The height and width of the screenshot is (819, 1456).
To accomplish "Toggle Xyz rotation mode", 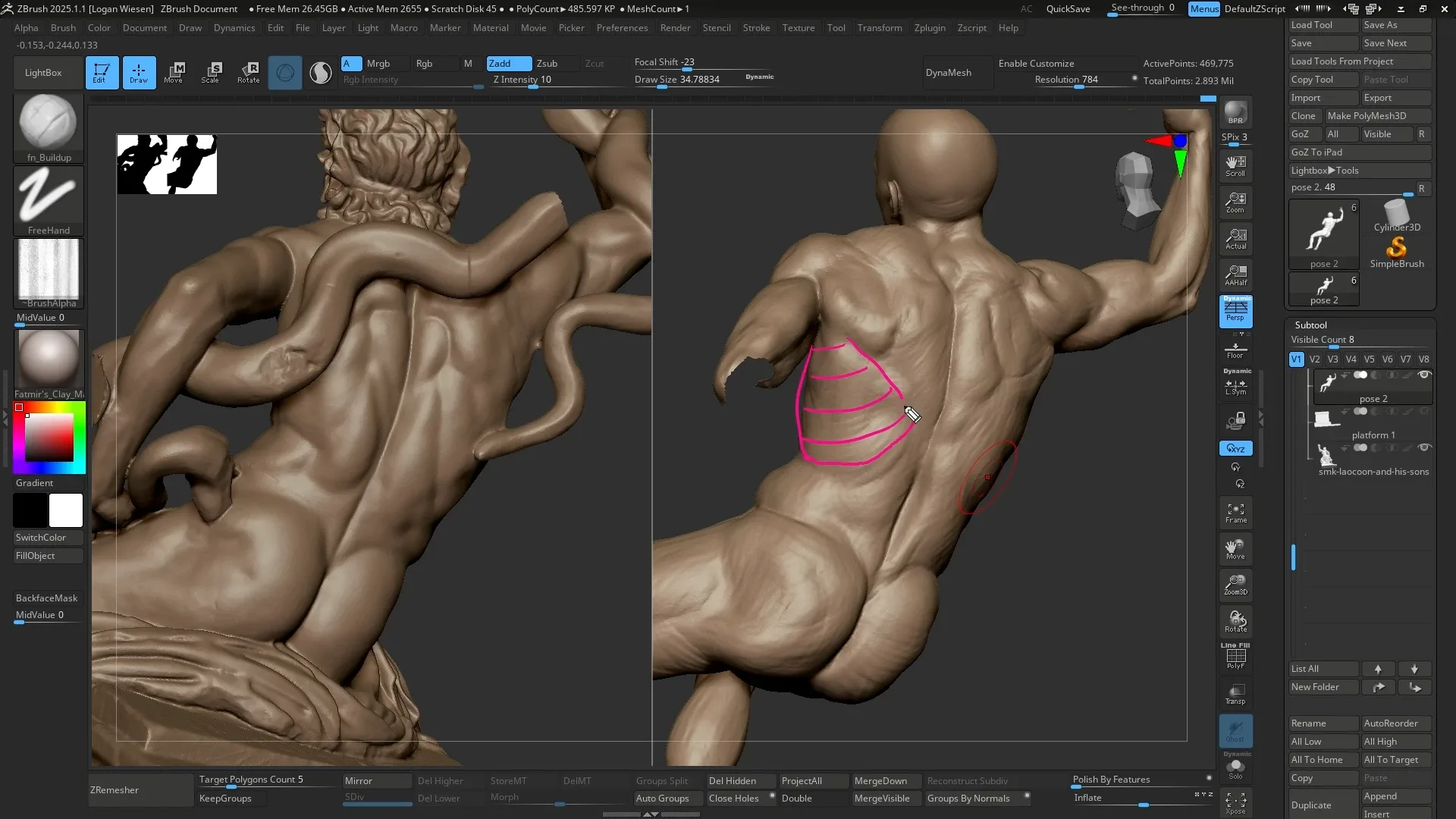I will tap(1235, 448).
